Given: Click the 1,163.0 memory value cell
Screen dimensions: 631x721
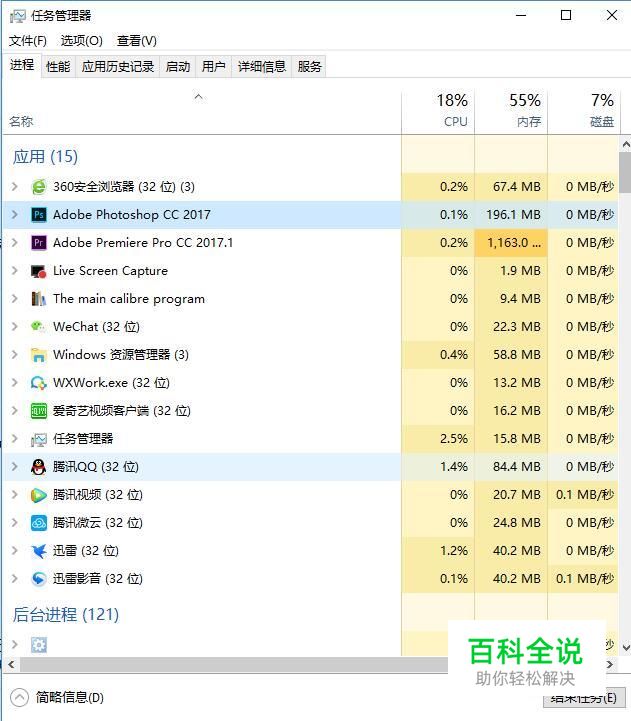Looking at the screenshot, I should (511, 243).
